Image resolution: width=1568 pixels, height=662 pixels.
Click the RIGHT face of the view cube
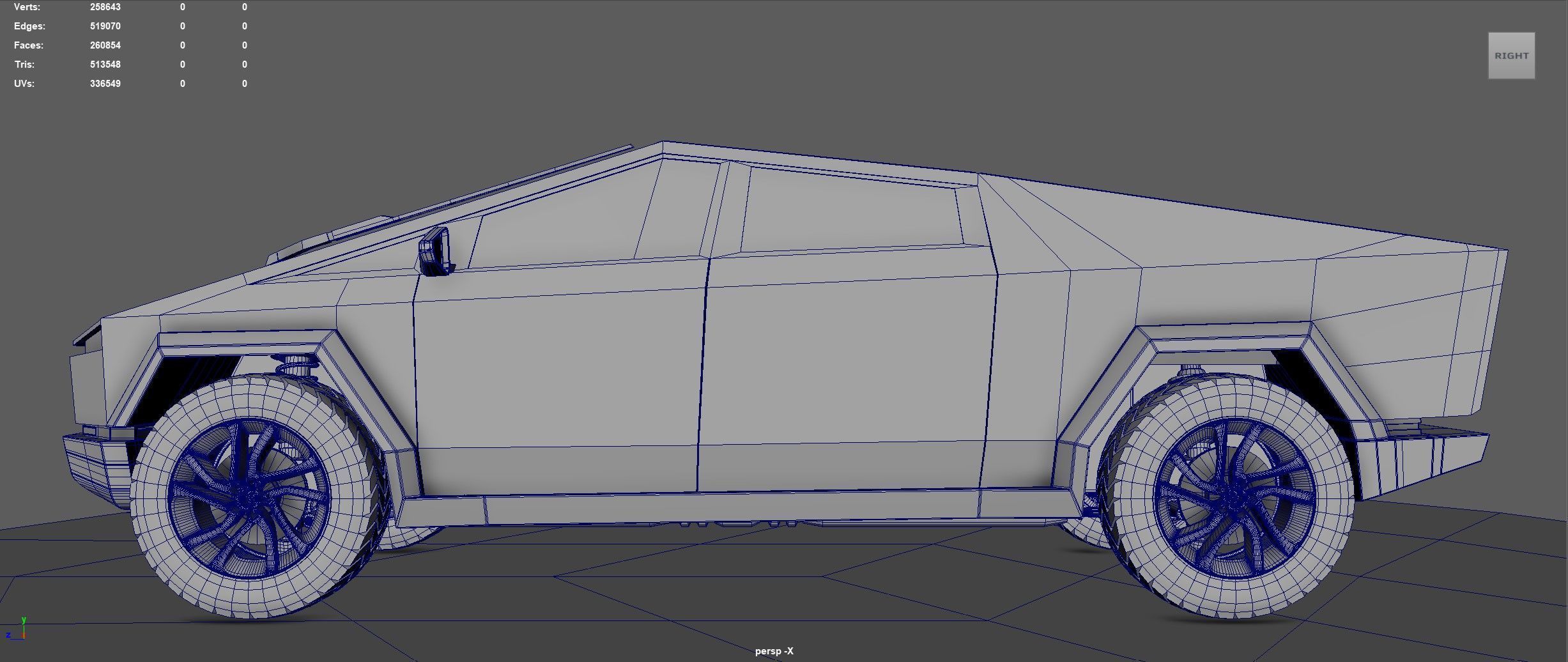(1511, 56)
